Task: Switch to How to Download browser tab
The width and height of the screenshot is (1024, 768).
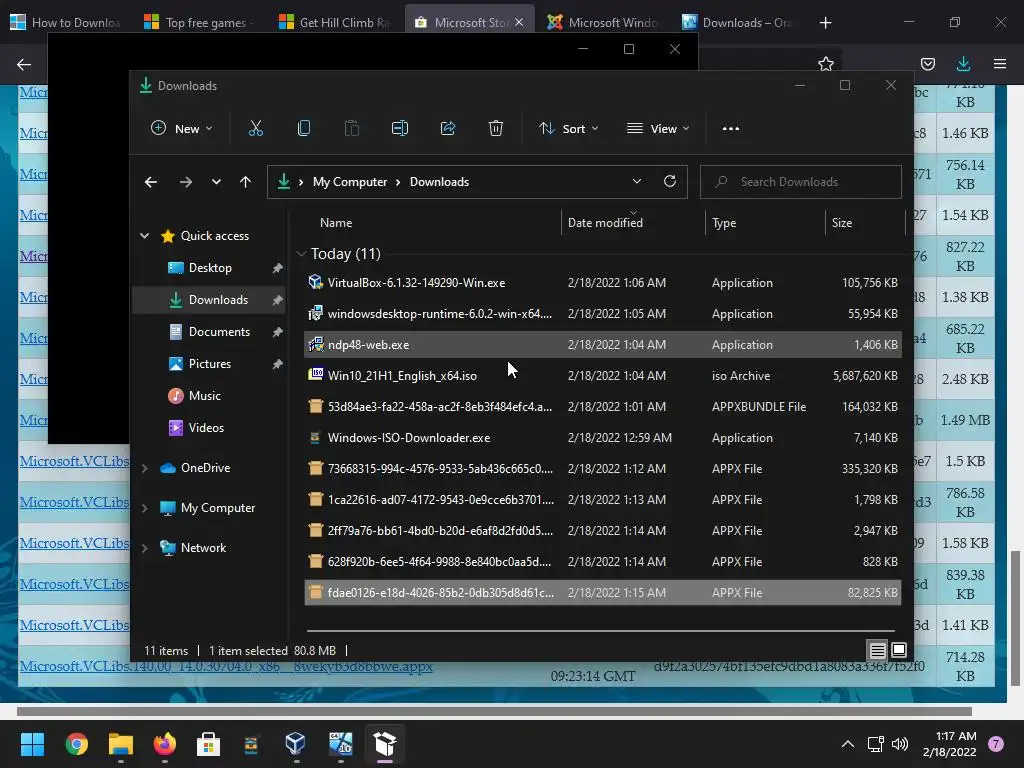Action: tap(65, 22)
